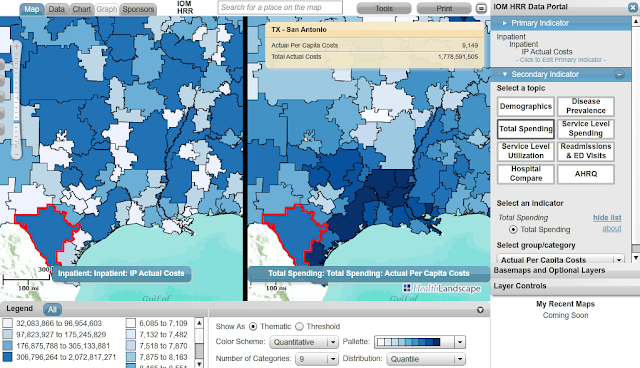Select the Total Spending indicator radio

(513, 230)
